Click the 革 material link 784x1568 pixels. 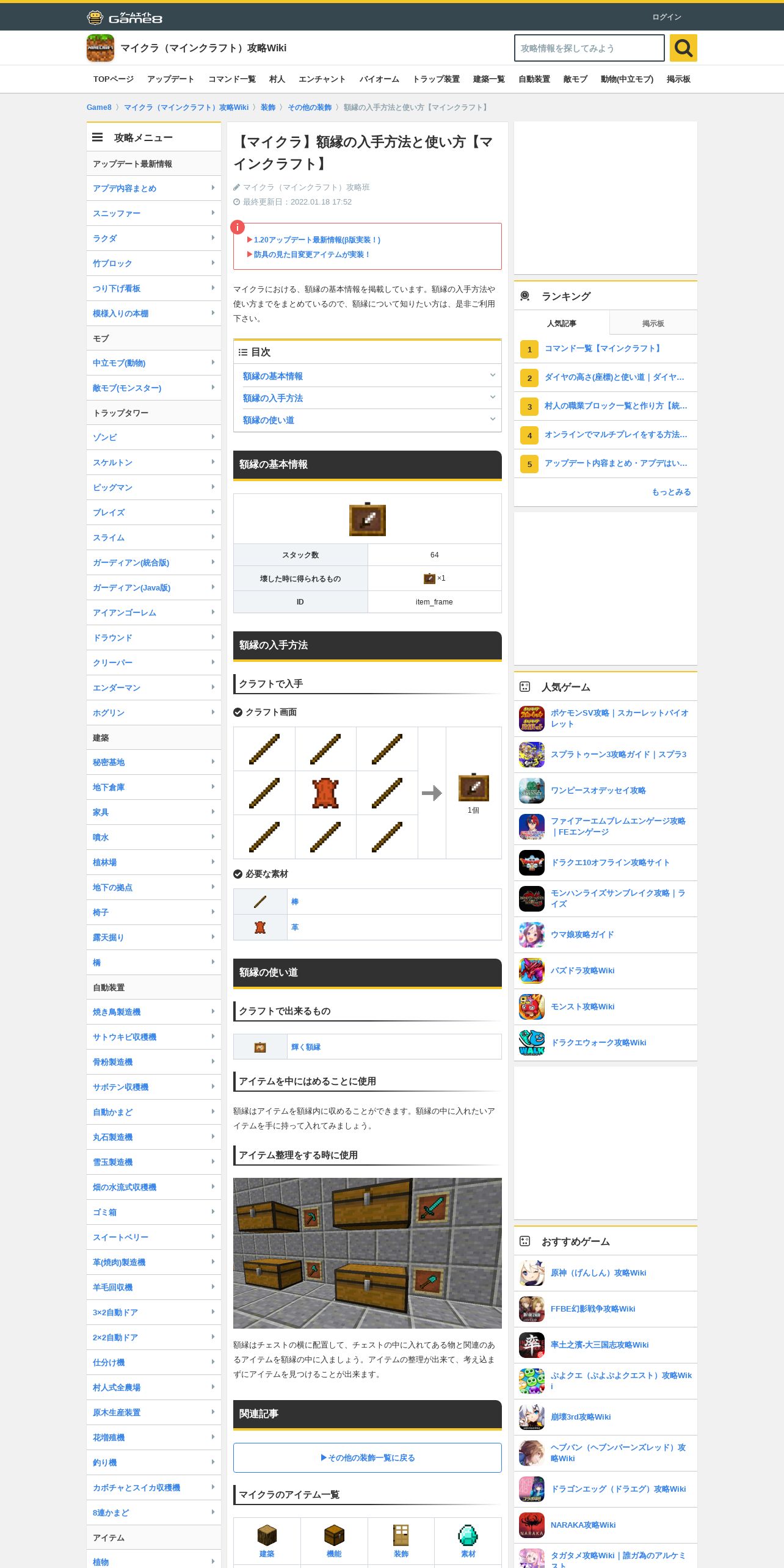pyautogui.click(x=295, y=927)
